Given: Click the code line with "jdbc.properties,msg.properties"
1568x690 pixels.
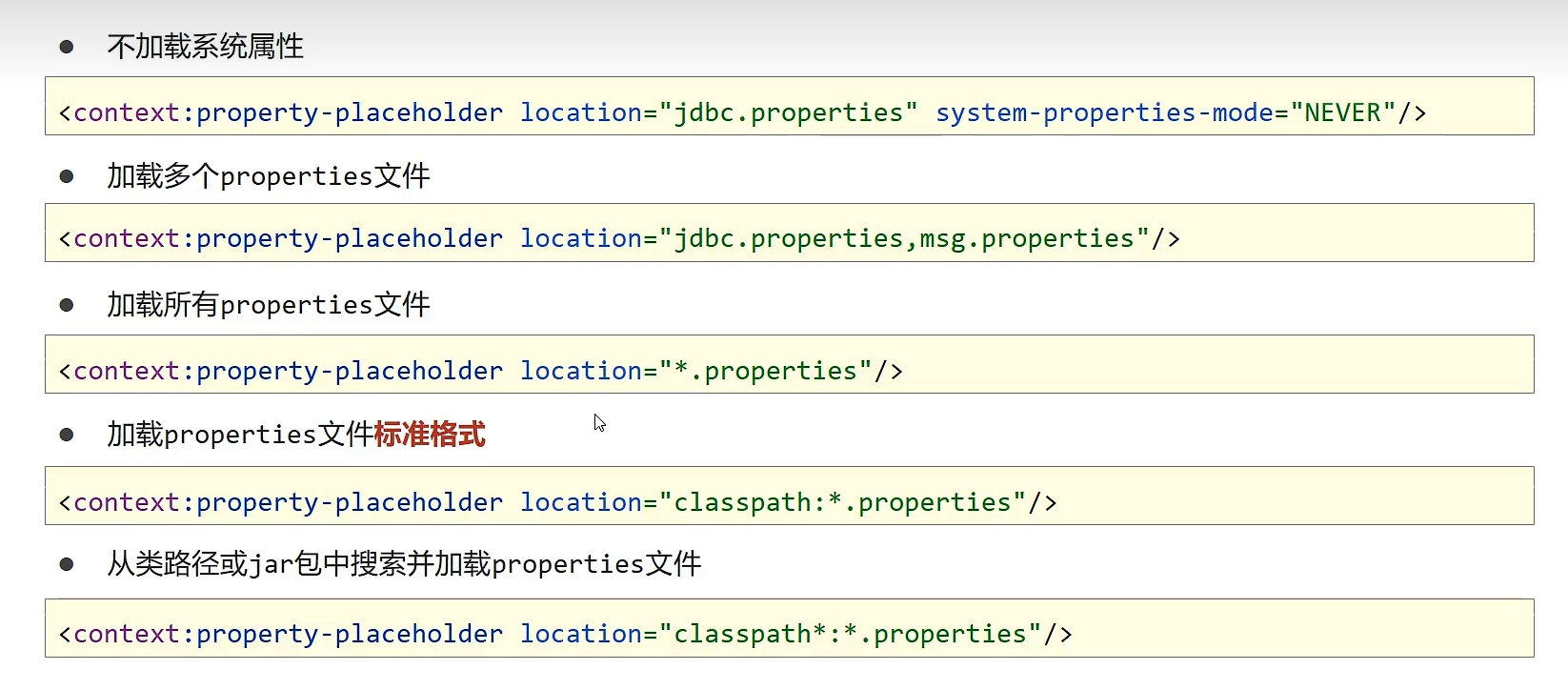Looking at the screenshot, I should (789, 233).
